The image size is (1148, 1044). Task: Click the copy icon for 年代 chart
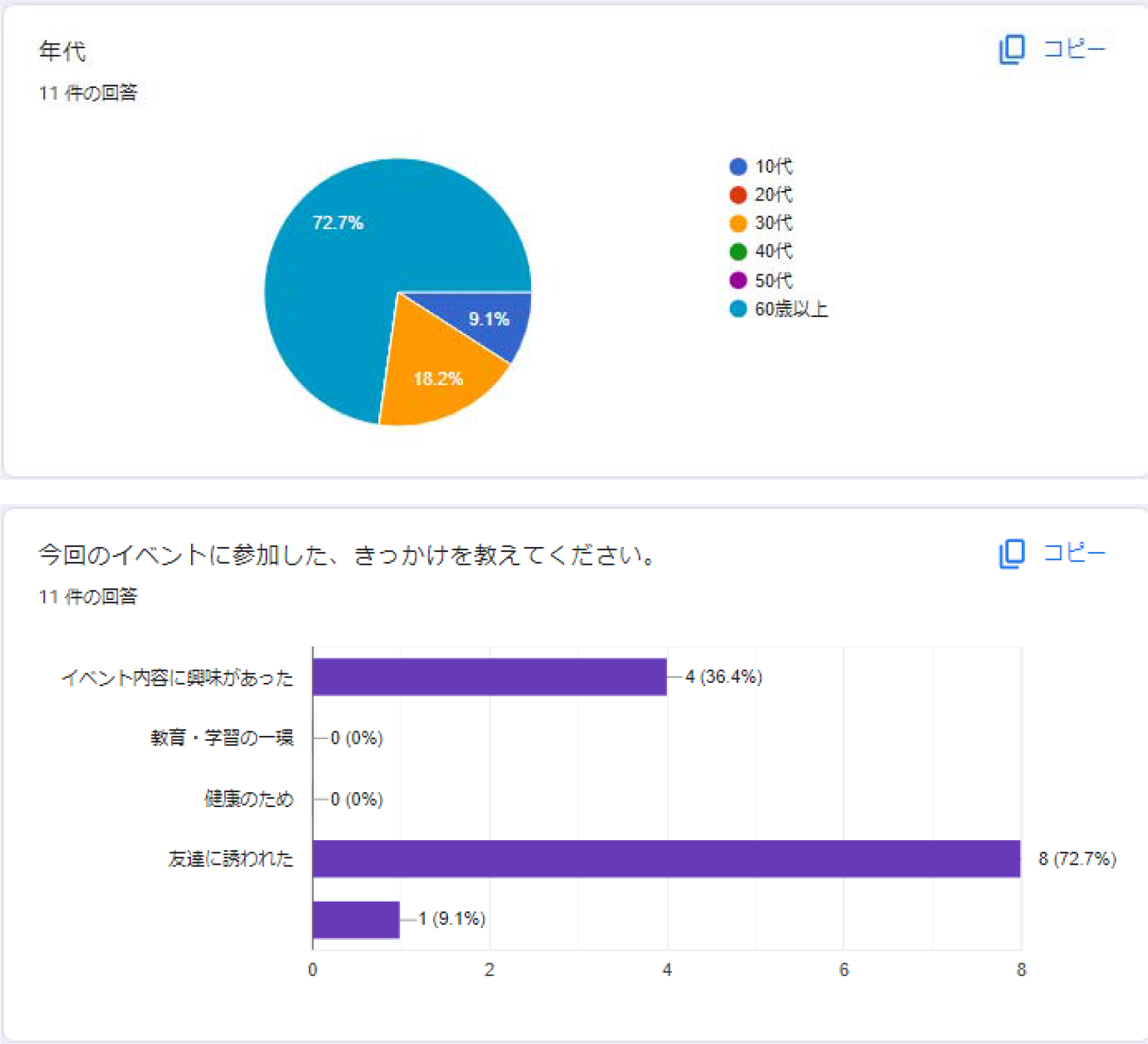click(x=1011, y=49)
